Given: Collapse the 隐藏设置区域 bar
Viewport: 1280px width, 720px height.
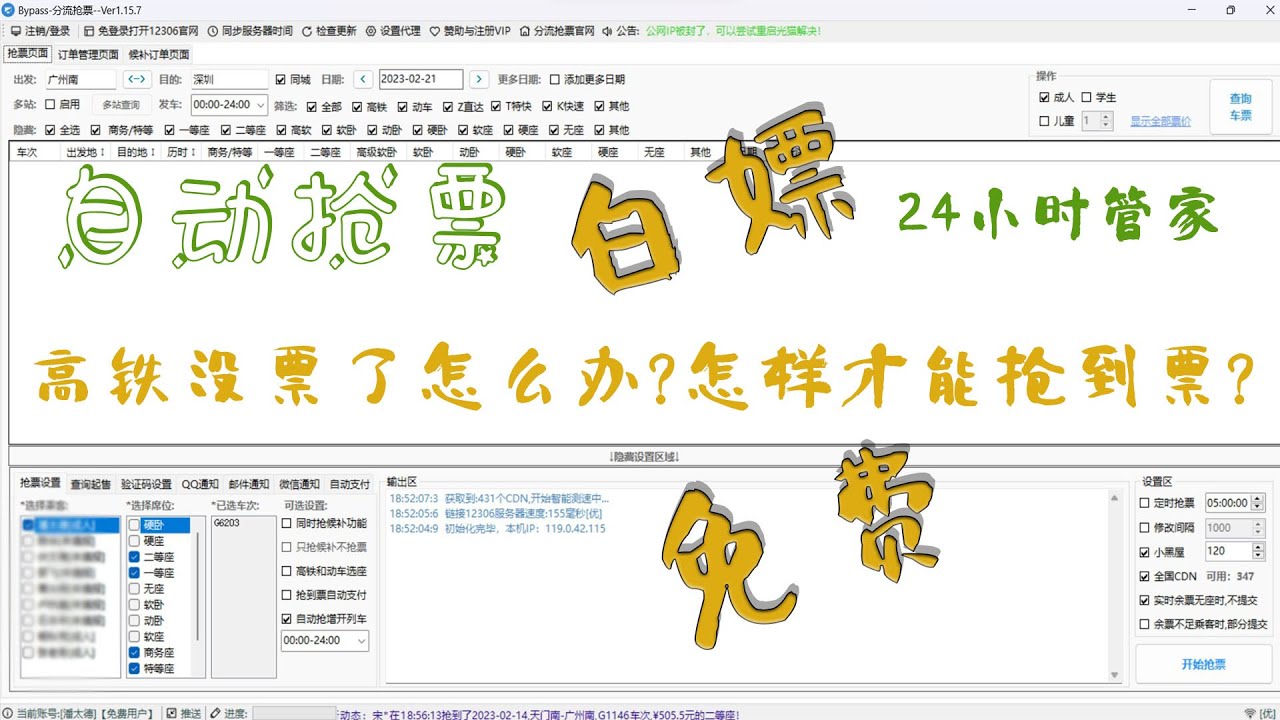Looking at the screenshot, I should pyautogui.click(x=644, y=456).
